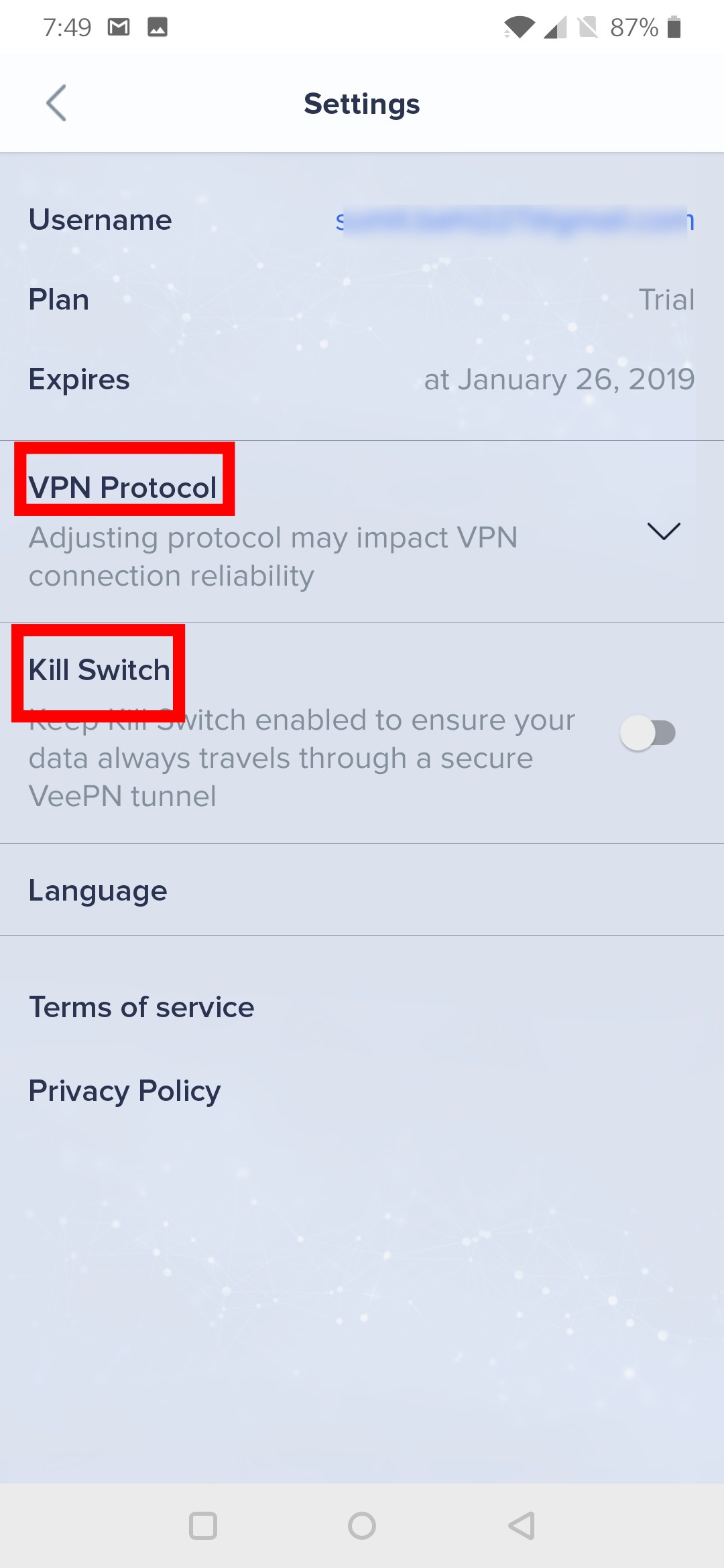
Task: Tap the expiry date January 26, 2019
Action: coord(559,379)
